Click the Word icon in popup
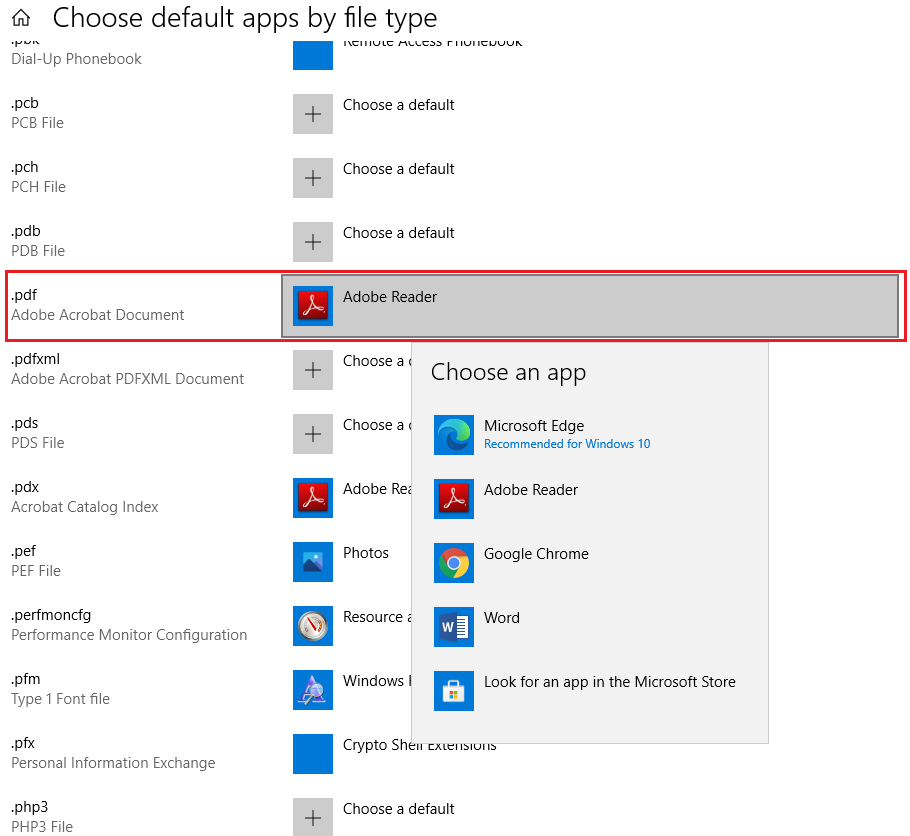The width and height of the screenshot is (910, 836). point(454,627)
